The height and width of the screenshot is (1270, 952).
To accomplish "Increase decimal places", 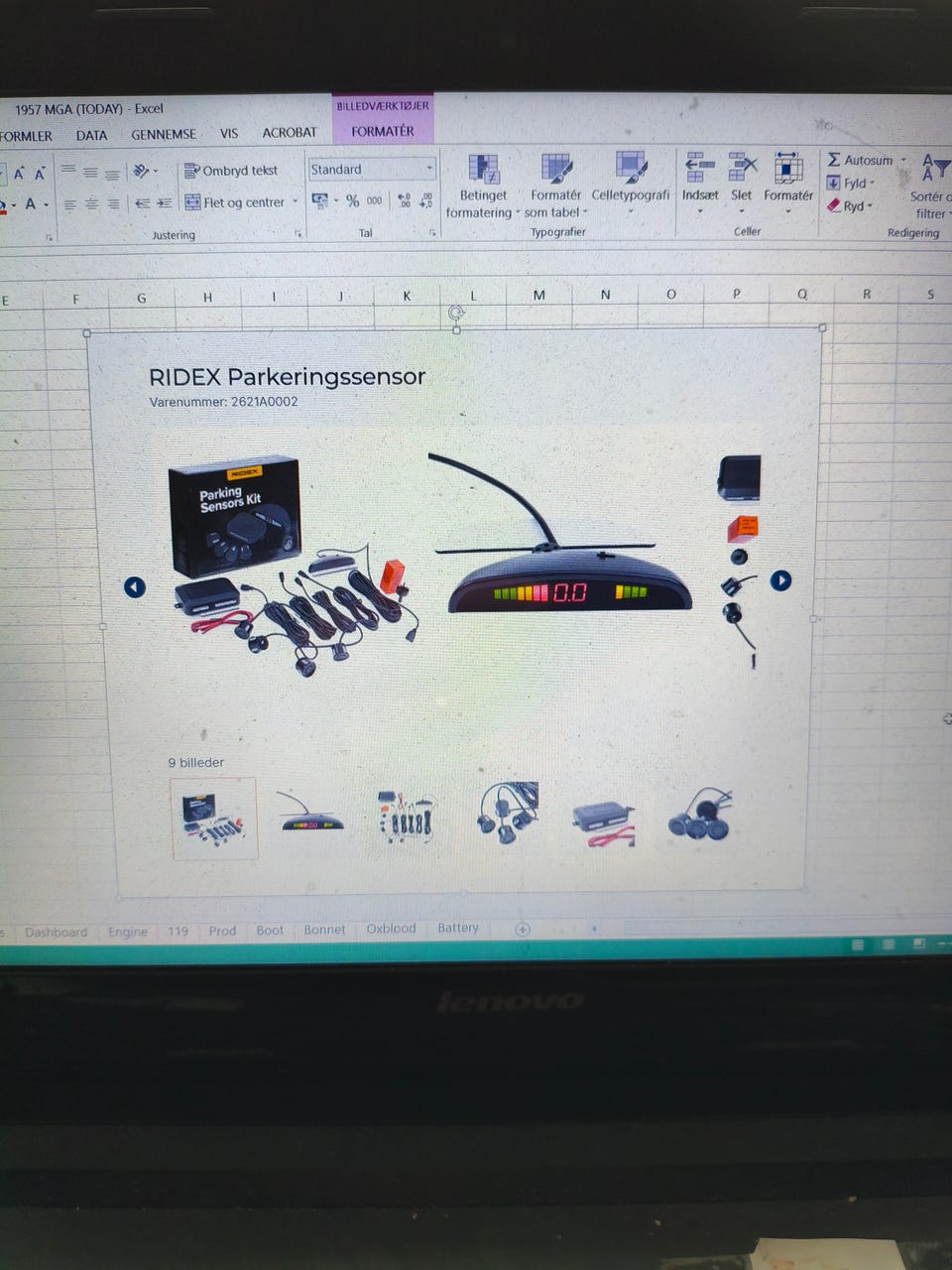I will pos(405,201).
